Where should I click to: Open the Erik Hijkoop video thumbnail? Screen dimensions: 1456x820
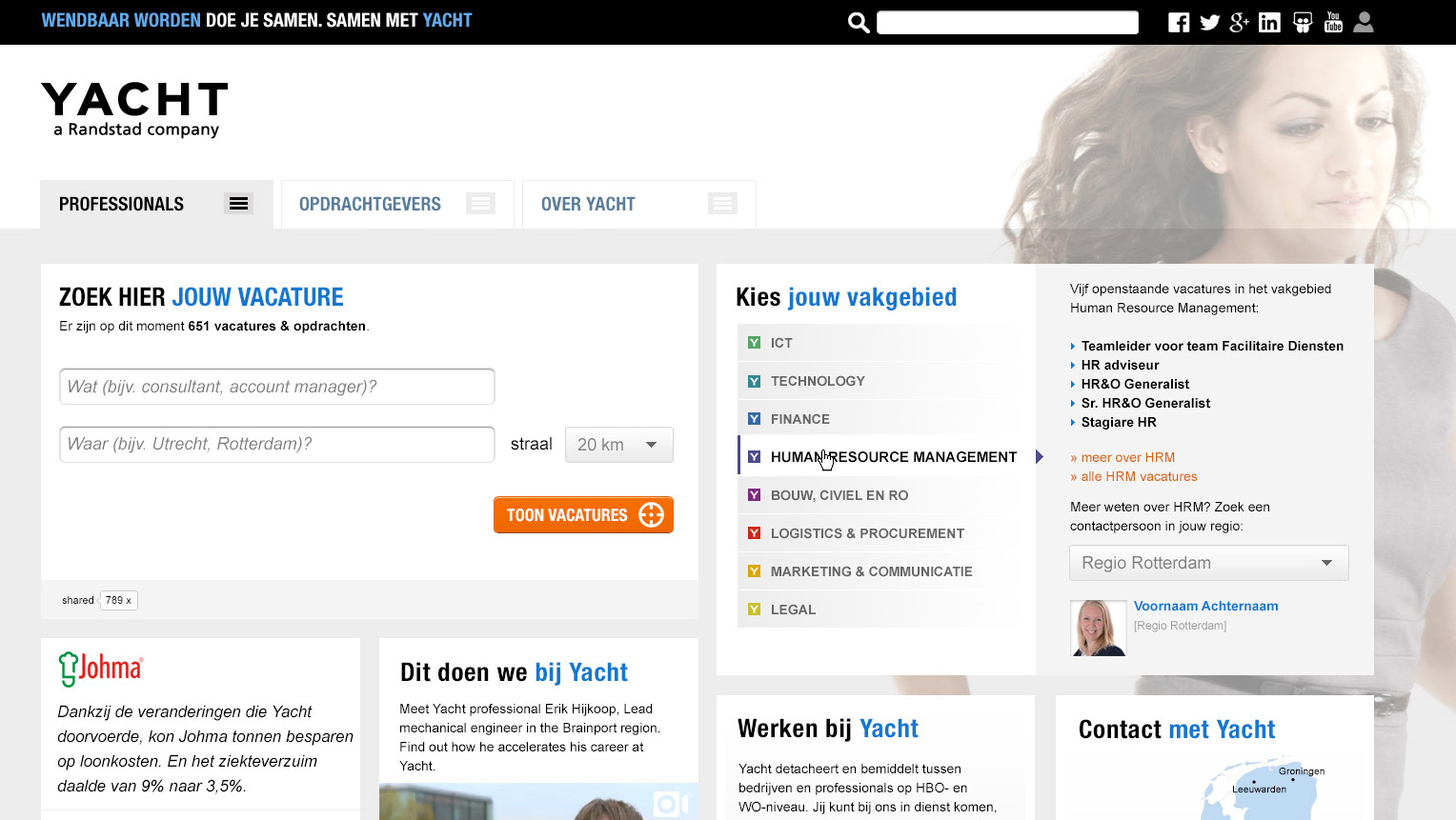(x=538, y=801)
